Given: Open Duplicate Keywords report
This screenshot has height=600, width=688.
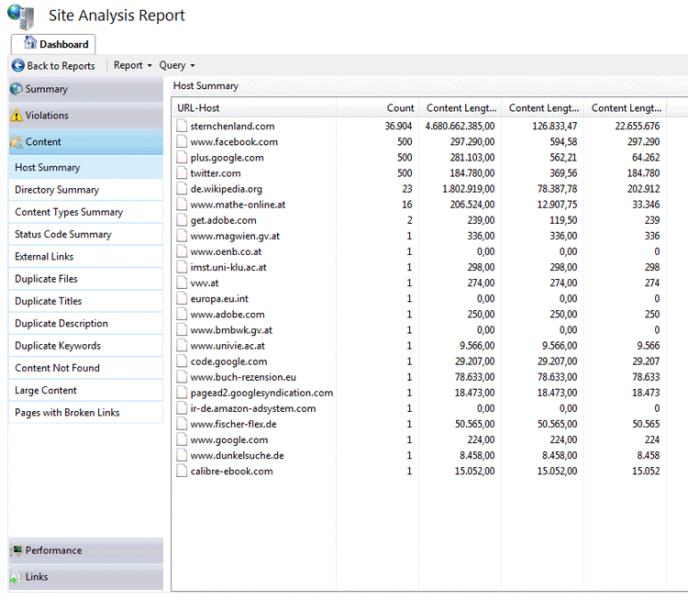Looking at the screenshot, I should tap(86, 346).
